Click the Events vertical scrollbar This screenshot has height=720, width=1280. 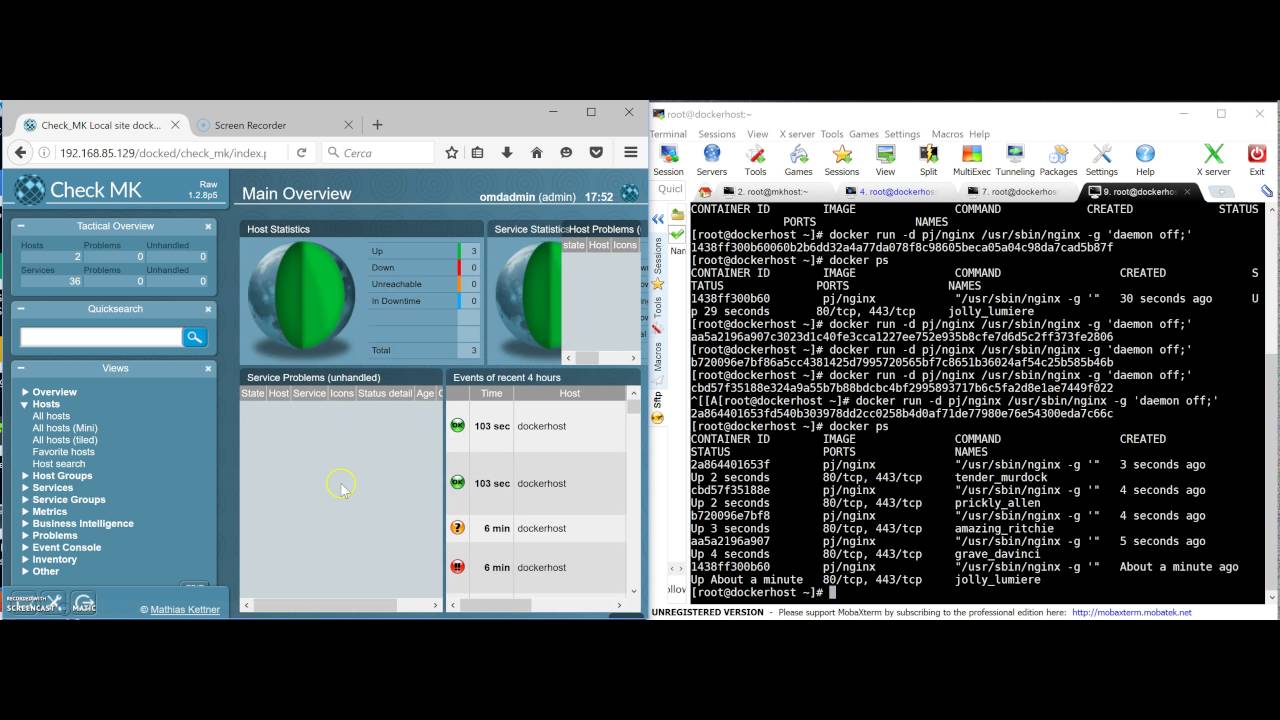tap(633, 492)
